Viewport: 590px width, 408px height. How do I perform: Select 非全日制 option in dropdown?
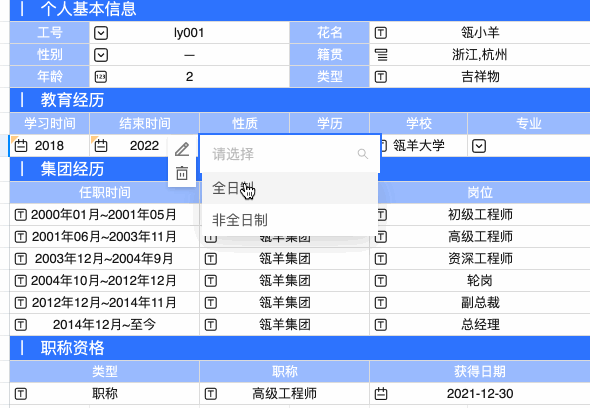pyautogui.click(x=290, y=220)
